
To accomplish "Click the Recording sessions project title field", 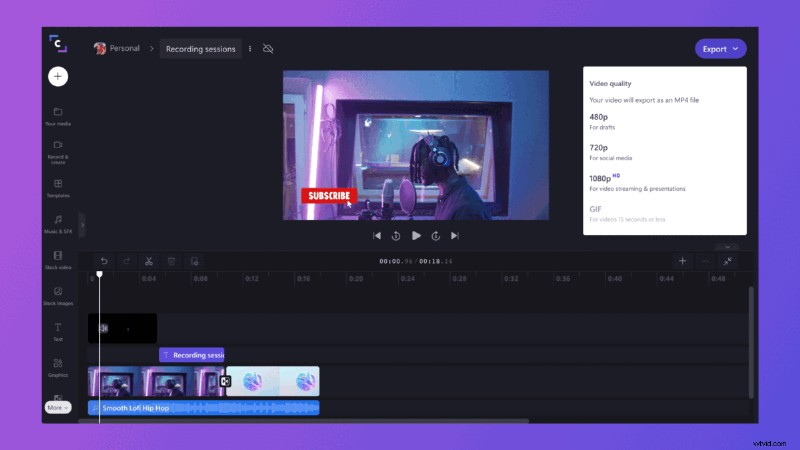I will [x=201, y=49].
